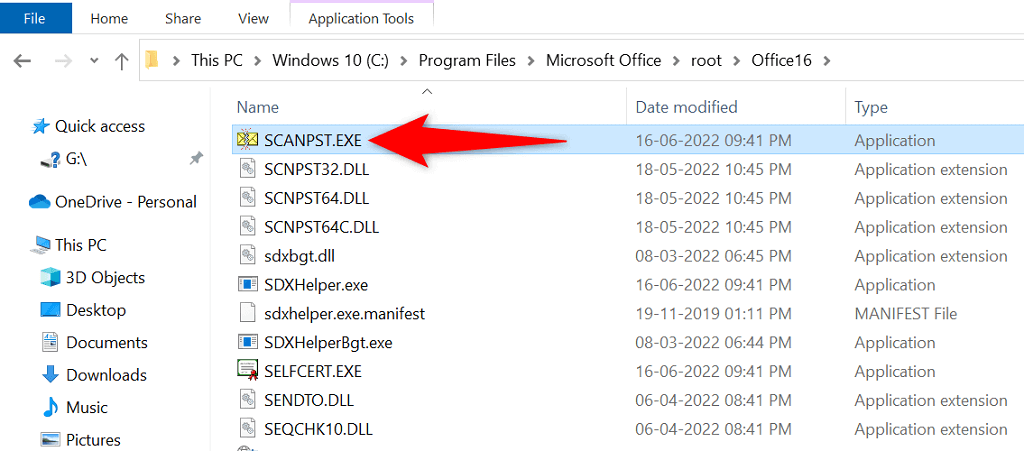Viewport: 1024px width, 451px height.
Task: Go back with the back arrow
Action: click(x=22, y=61)
